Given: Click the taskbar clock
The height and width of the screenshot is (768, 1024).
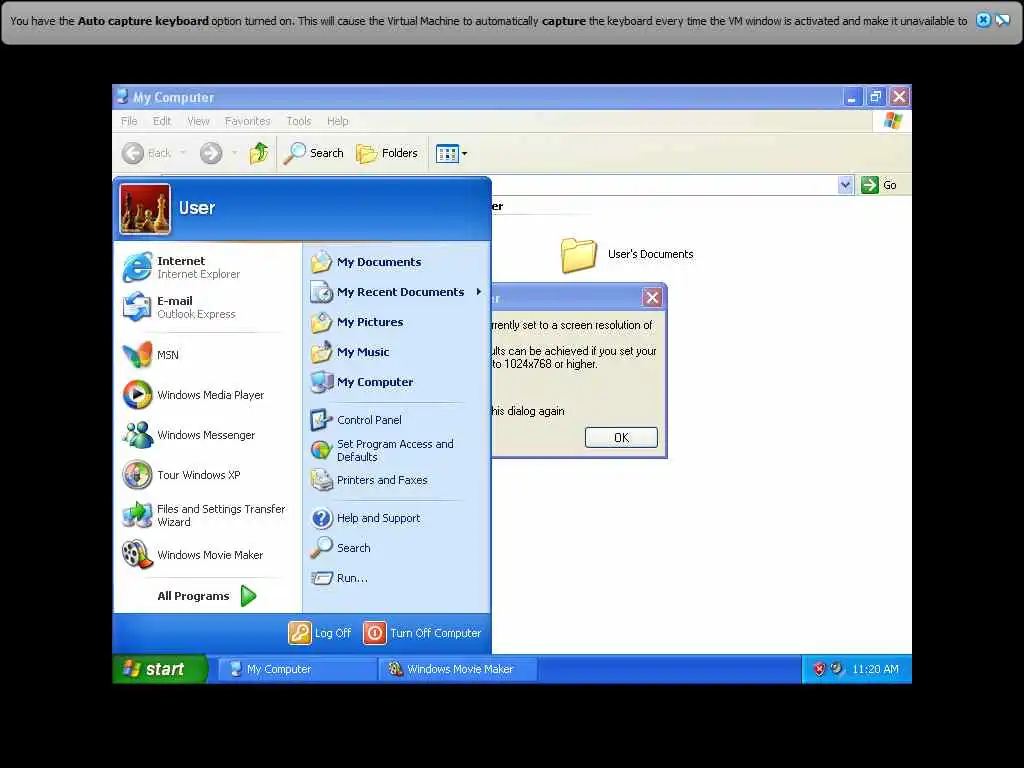Looking at the screenshot, I should 875,669.
